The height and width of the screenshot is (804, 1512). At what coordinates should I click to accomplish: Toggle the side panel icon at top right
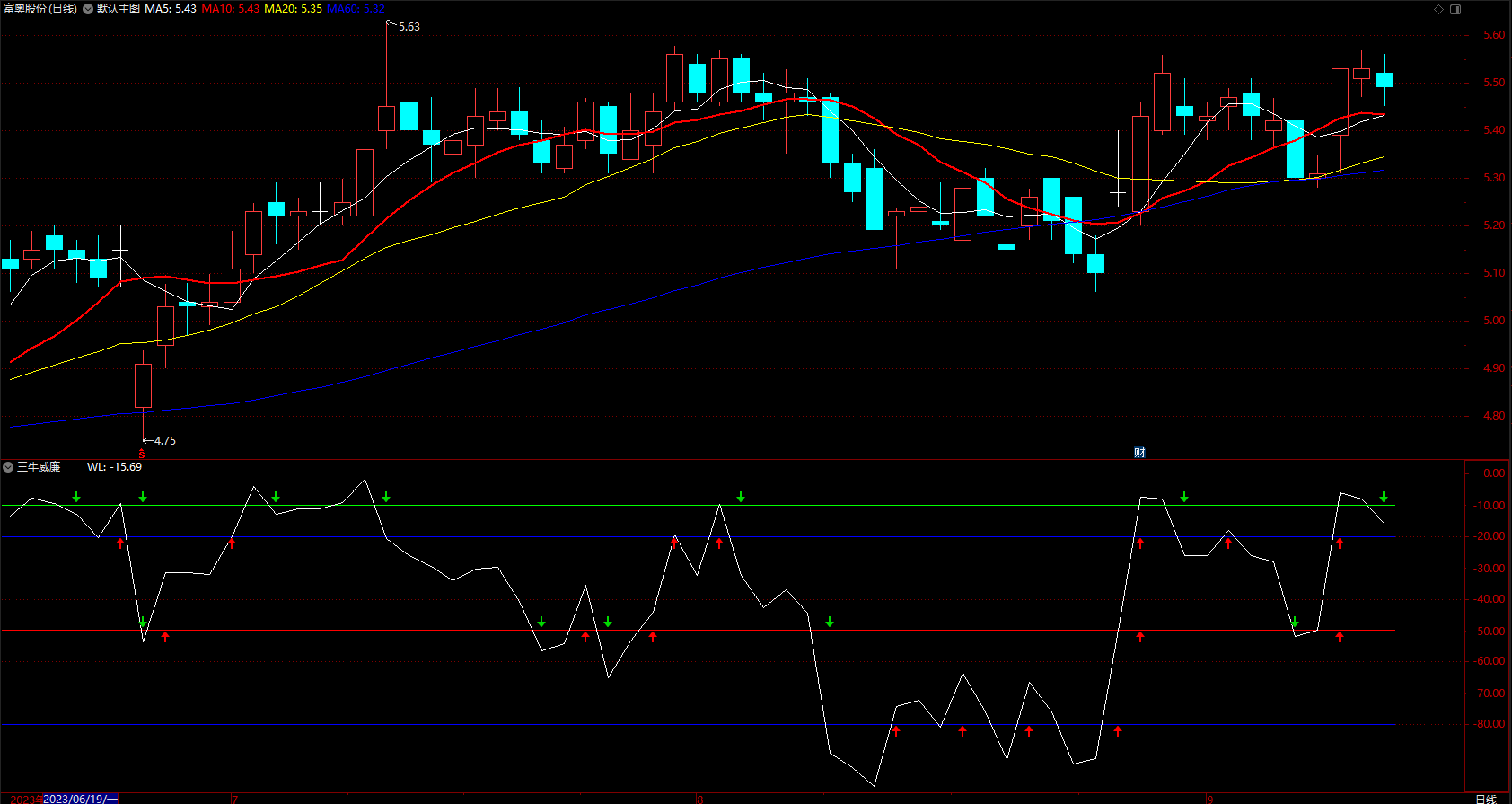tap(1455, 9)
